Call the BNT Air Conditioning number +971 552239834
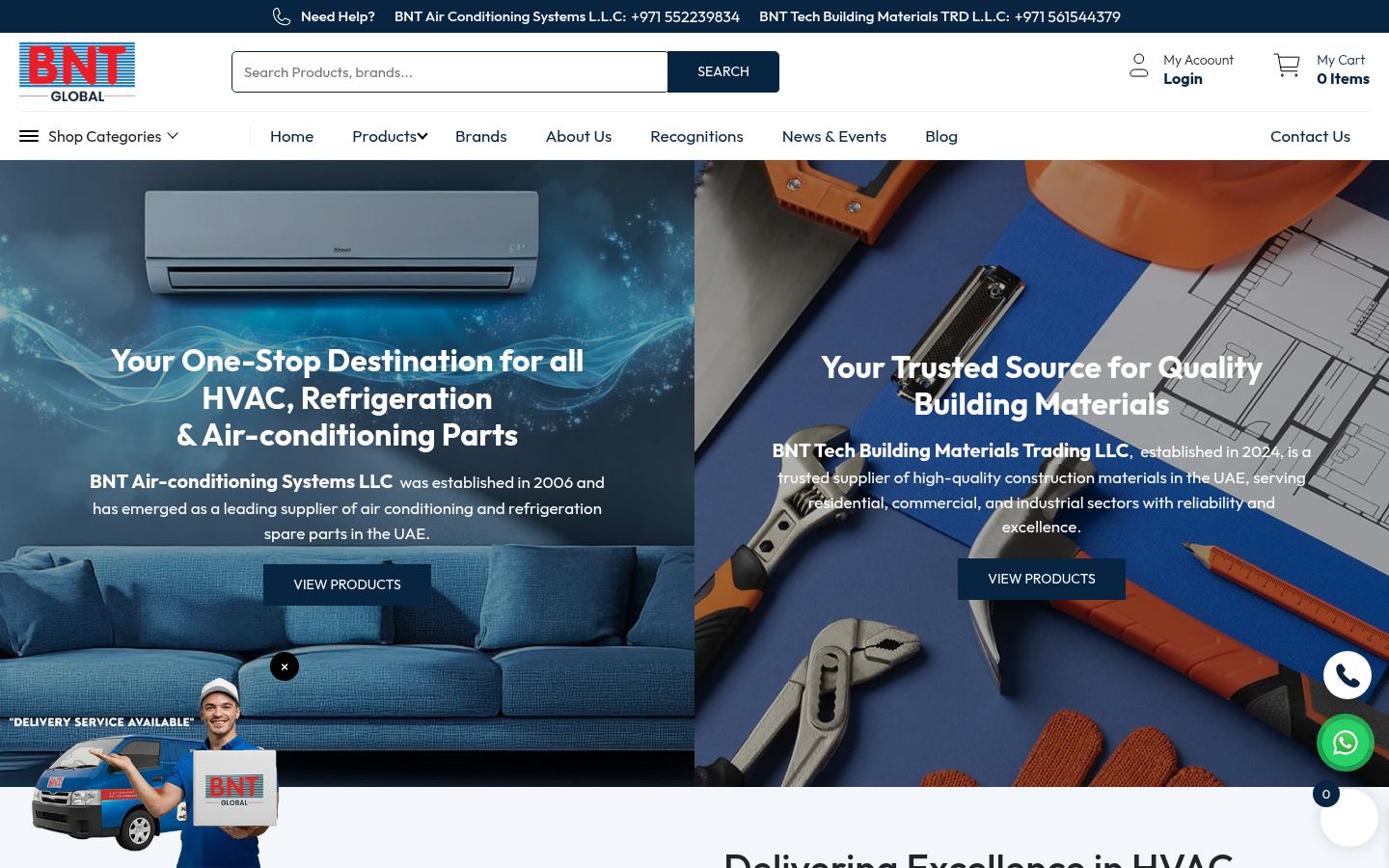 (x=685, y=16)
